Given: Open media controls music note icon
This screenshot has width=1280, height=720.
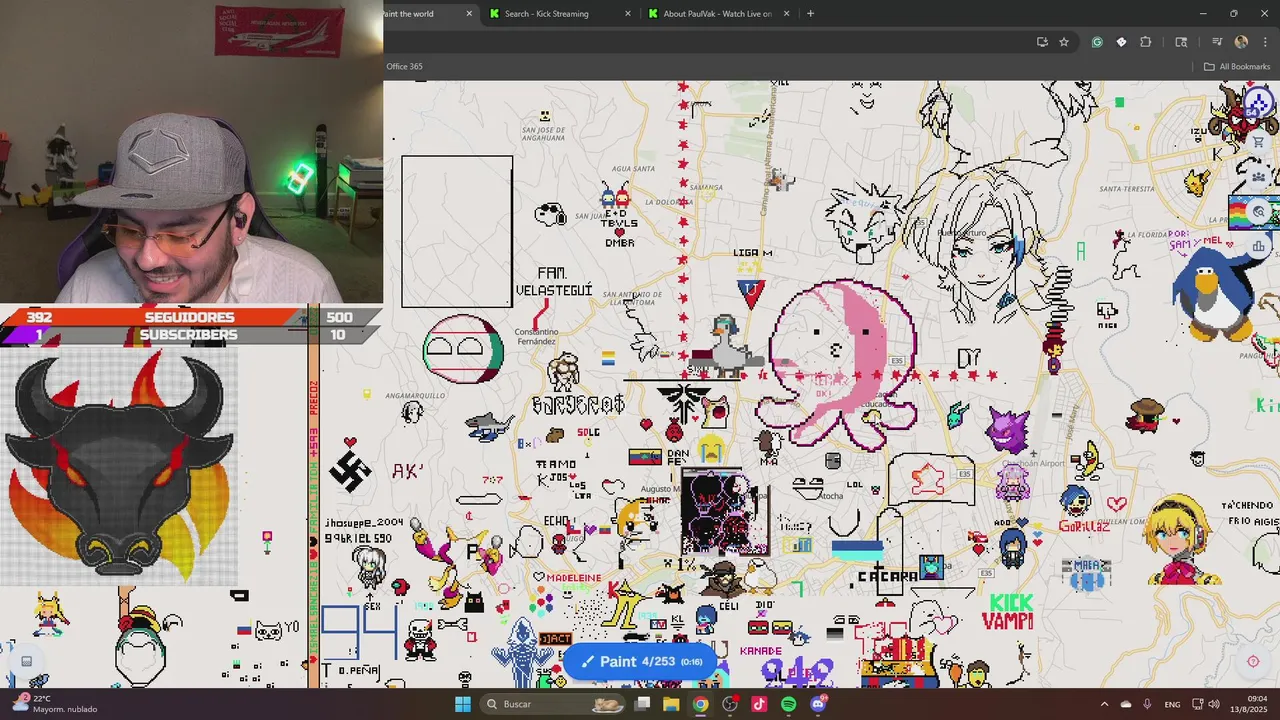Looking at the screenshot, I should (1217, 42).
